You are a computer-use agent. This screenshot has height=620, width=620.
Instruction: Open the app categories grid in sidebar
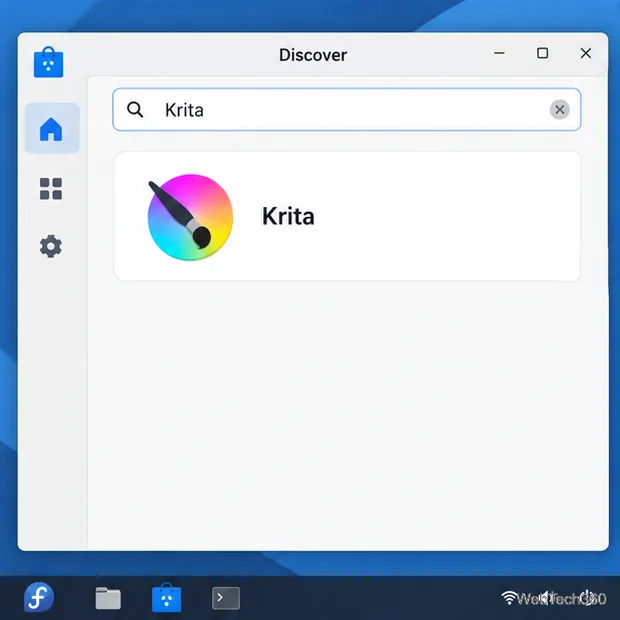click(x=51, y=189)
